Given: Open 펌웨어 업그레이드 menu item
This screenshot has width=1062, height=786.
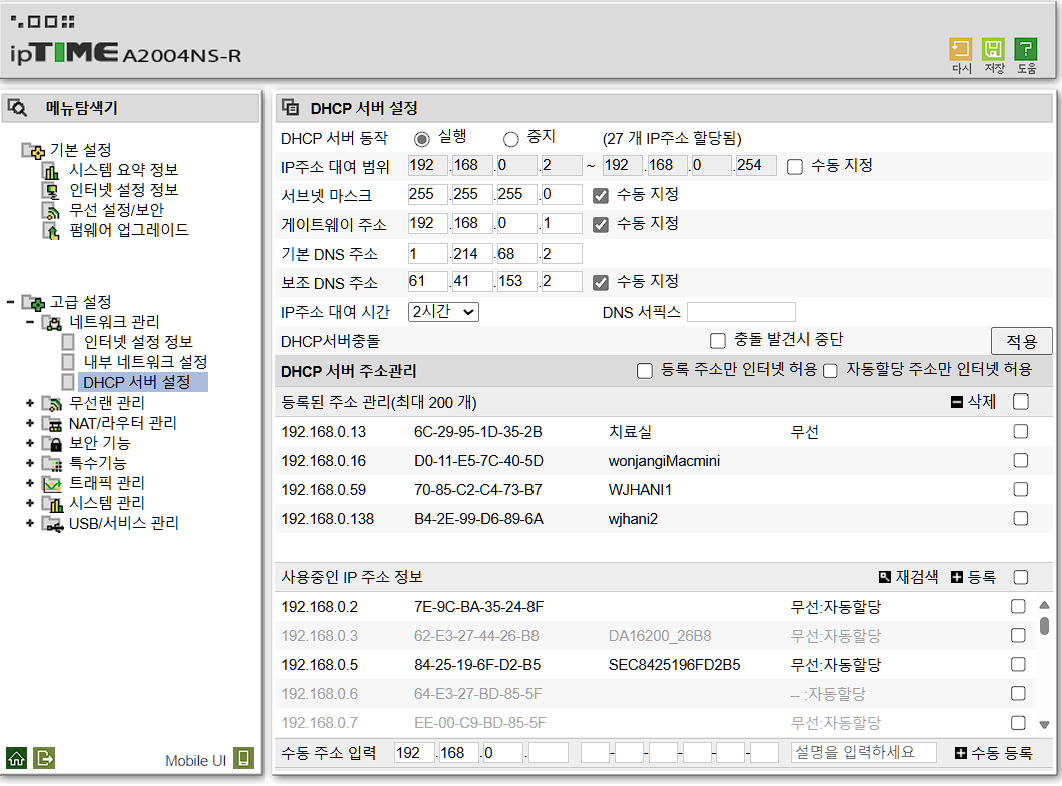Looking at the screenshot, I should pos(129,230).
